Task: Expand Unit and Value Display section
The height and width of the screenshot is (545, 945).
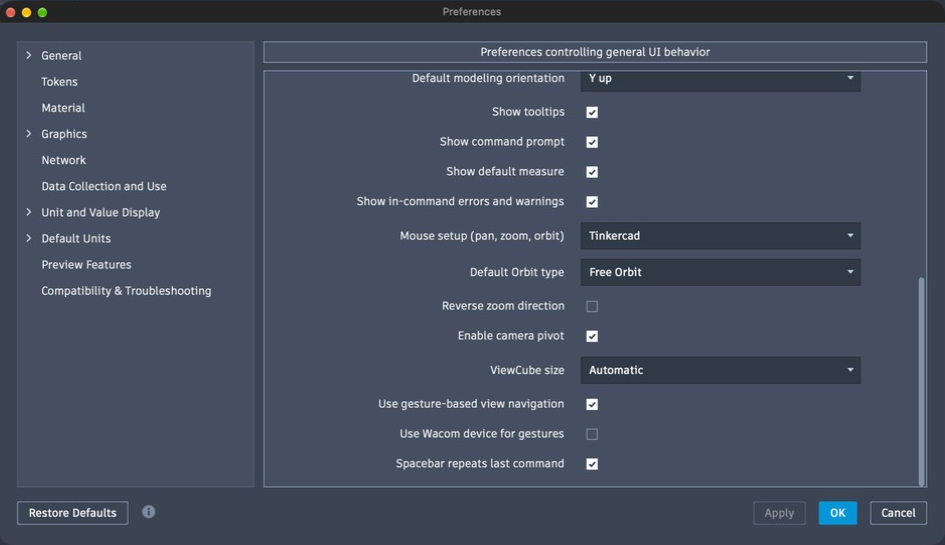Action: point(28,212)
